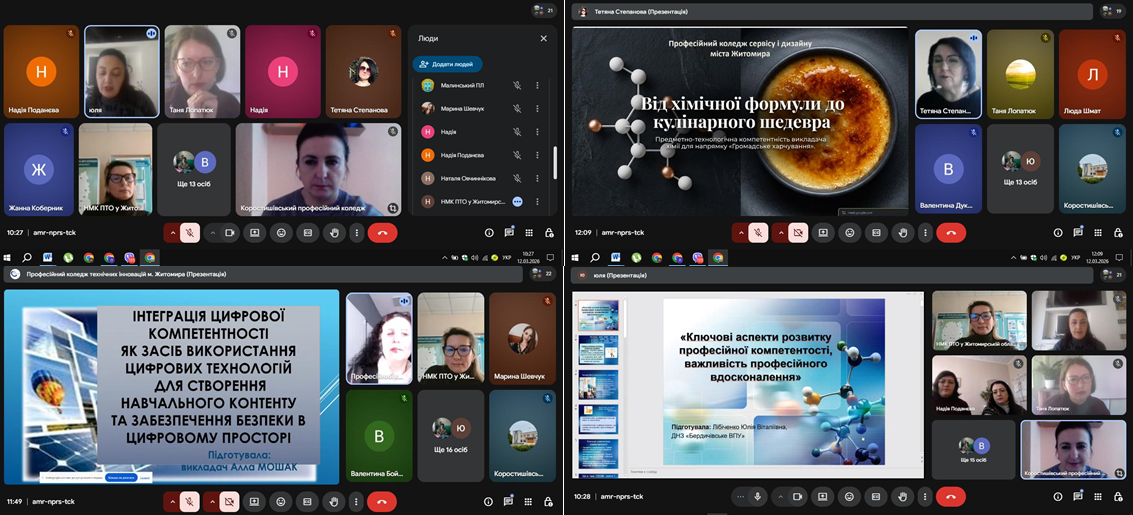
Task: Open meeting details info icon in 12:09 meeting
Action: 1058,233
